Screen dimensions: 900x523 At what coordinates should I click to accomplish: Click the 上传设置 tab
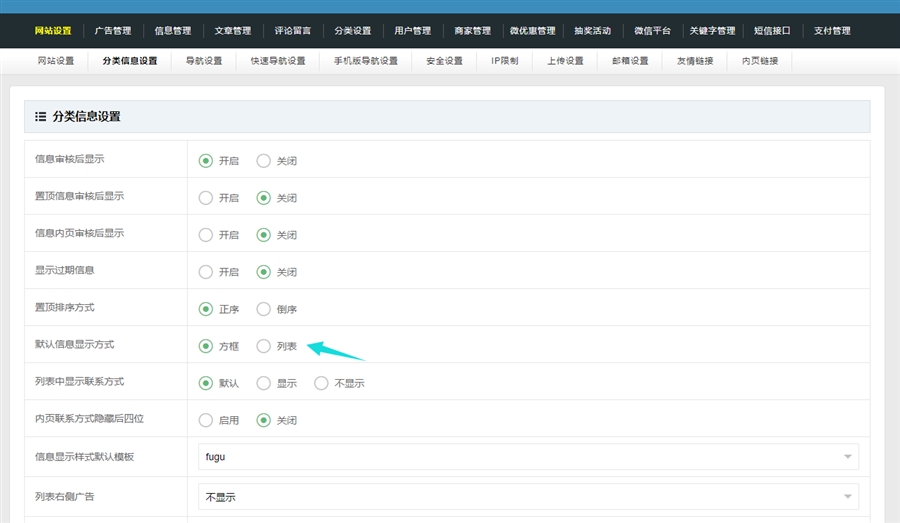point(565,61)
